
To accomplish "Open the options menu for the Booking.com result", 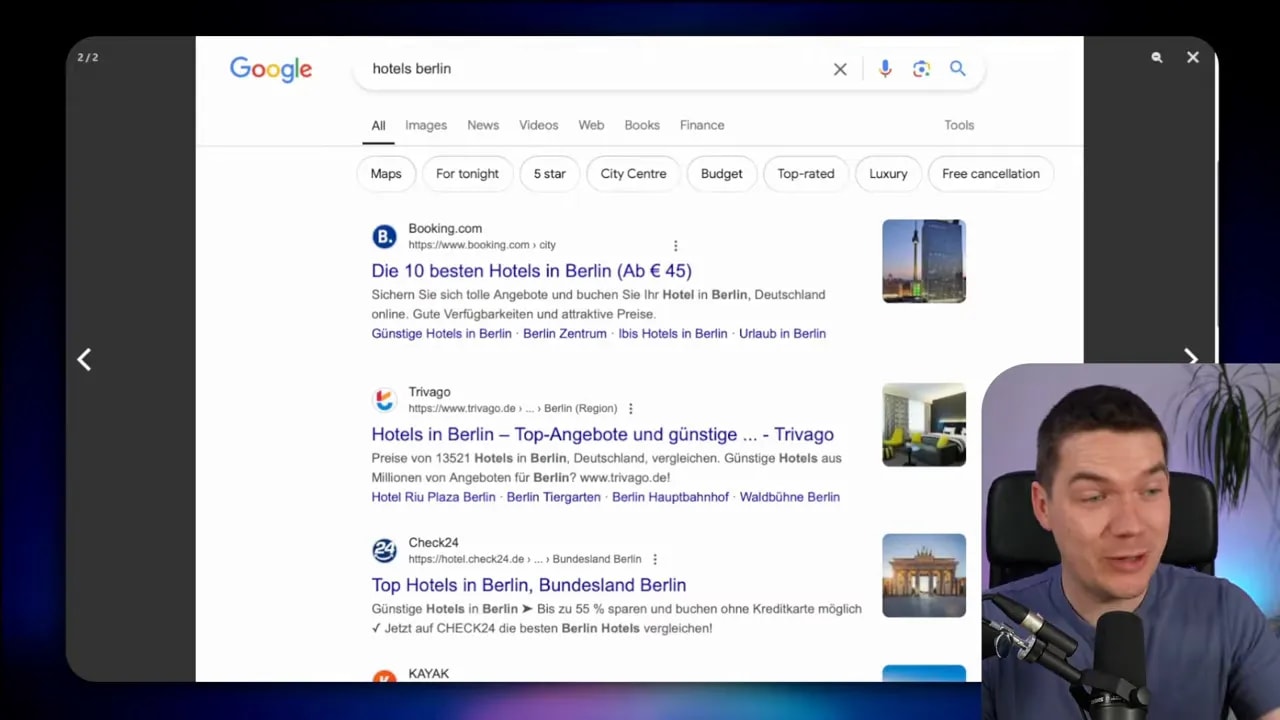I will coord(675,246).
